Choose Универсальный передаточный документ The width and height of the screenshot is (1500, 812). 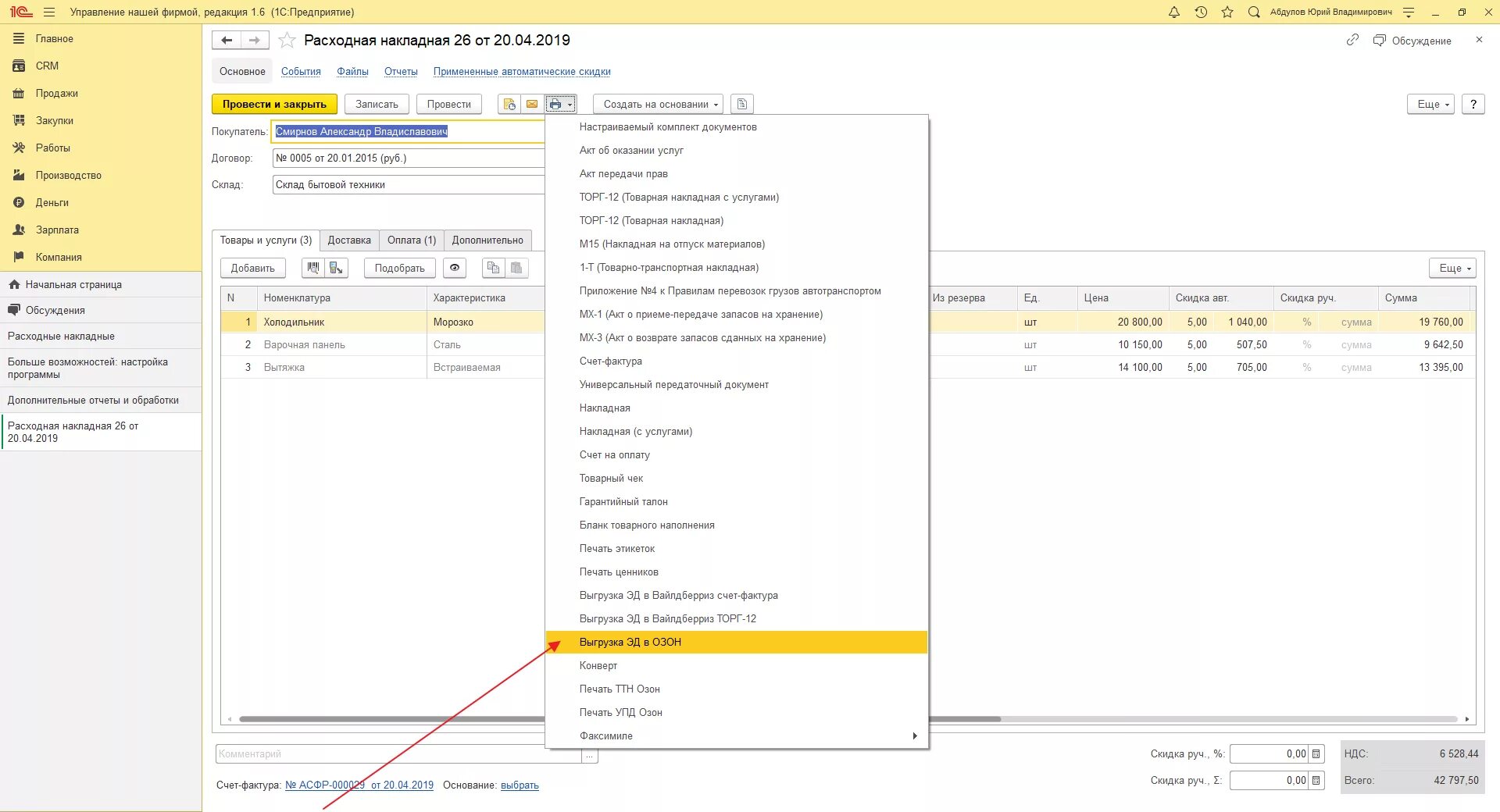click(x=737, y=384)
